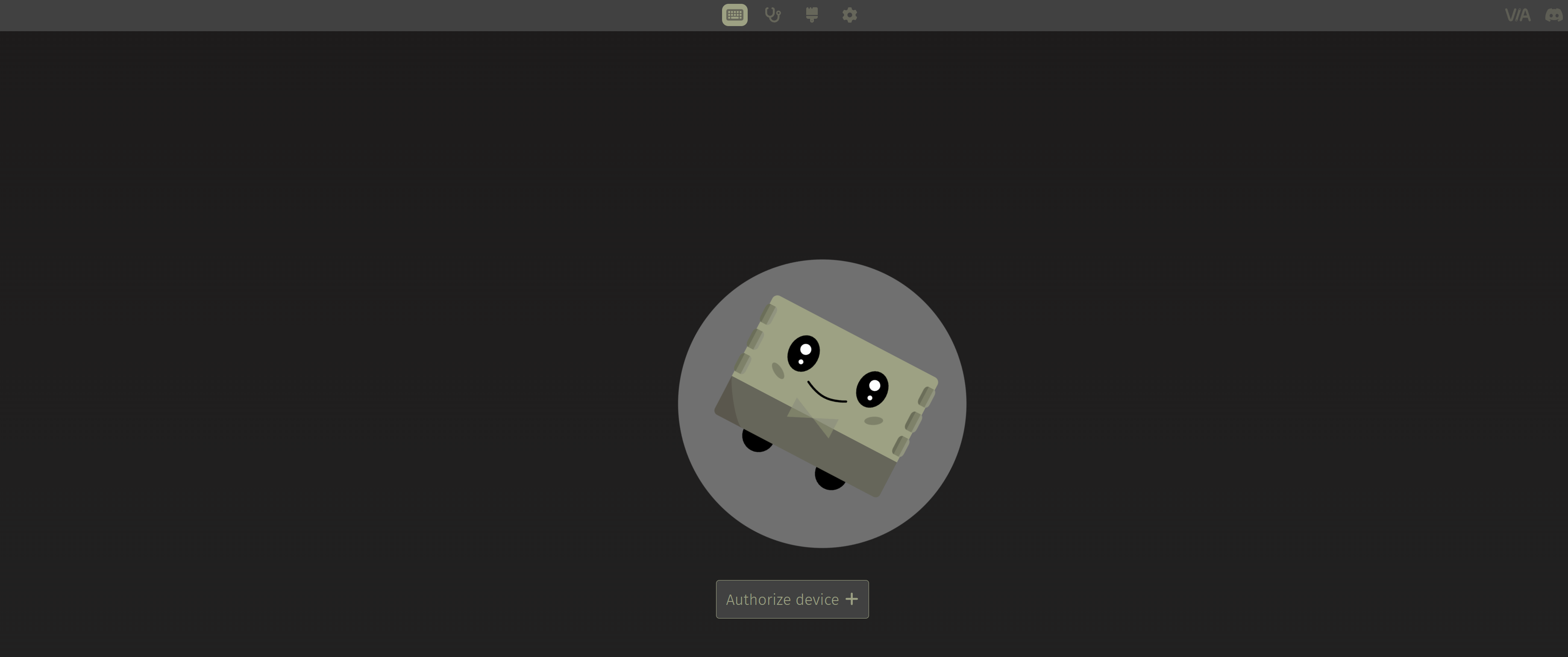Click the "Authorize device" text label

click(782, 600)
